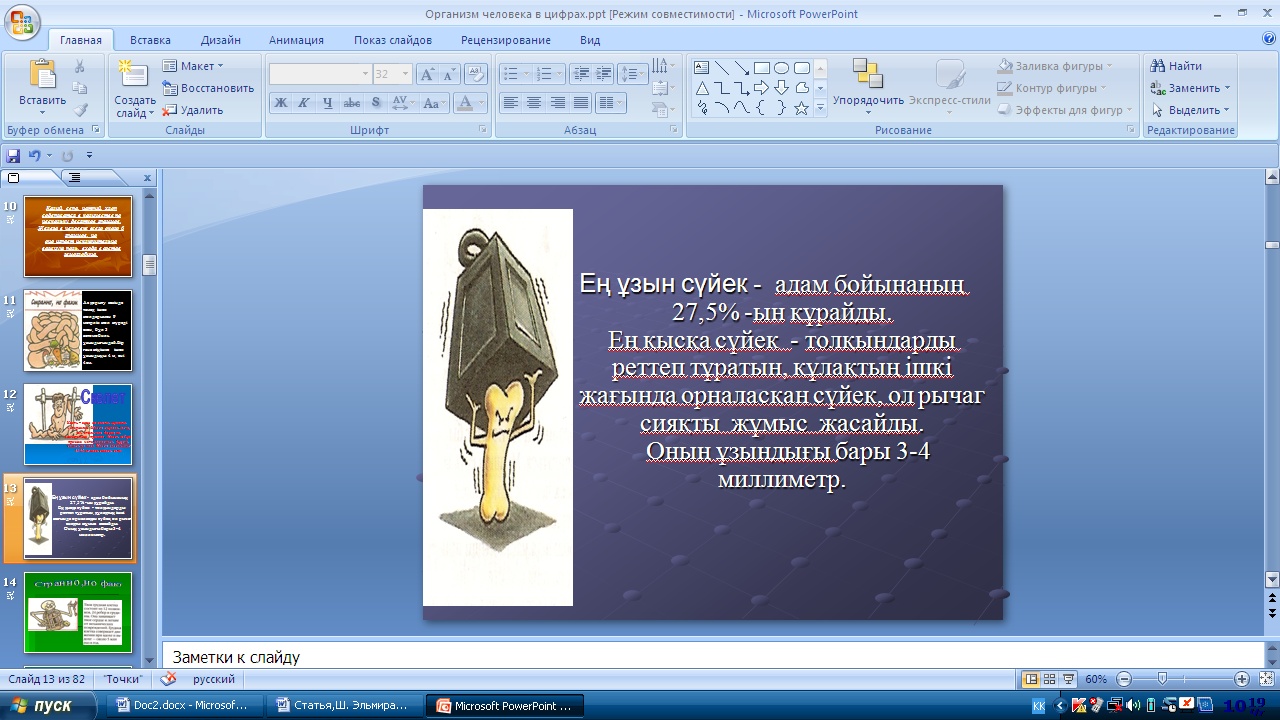
Task: Click the Increase font size icon
Action: click(x=427, y=74)
